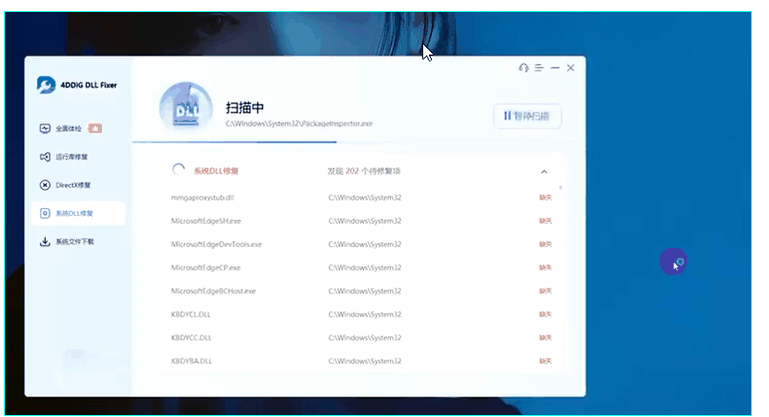Click the 4DDiG DLL Fixer title text
Viewport: 769px width, 417px height.
point(89,85)
